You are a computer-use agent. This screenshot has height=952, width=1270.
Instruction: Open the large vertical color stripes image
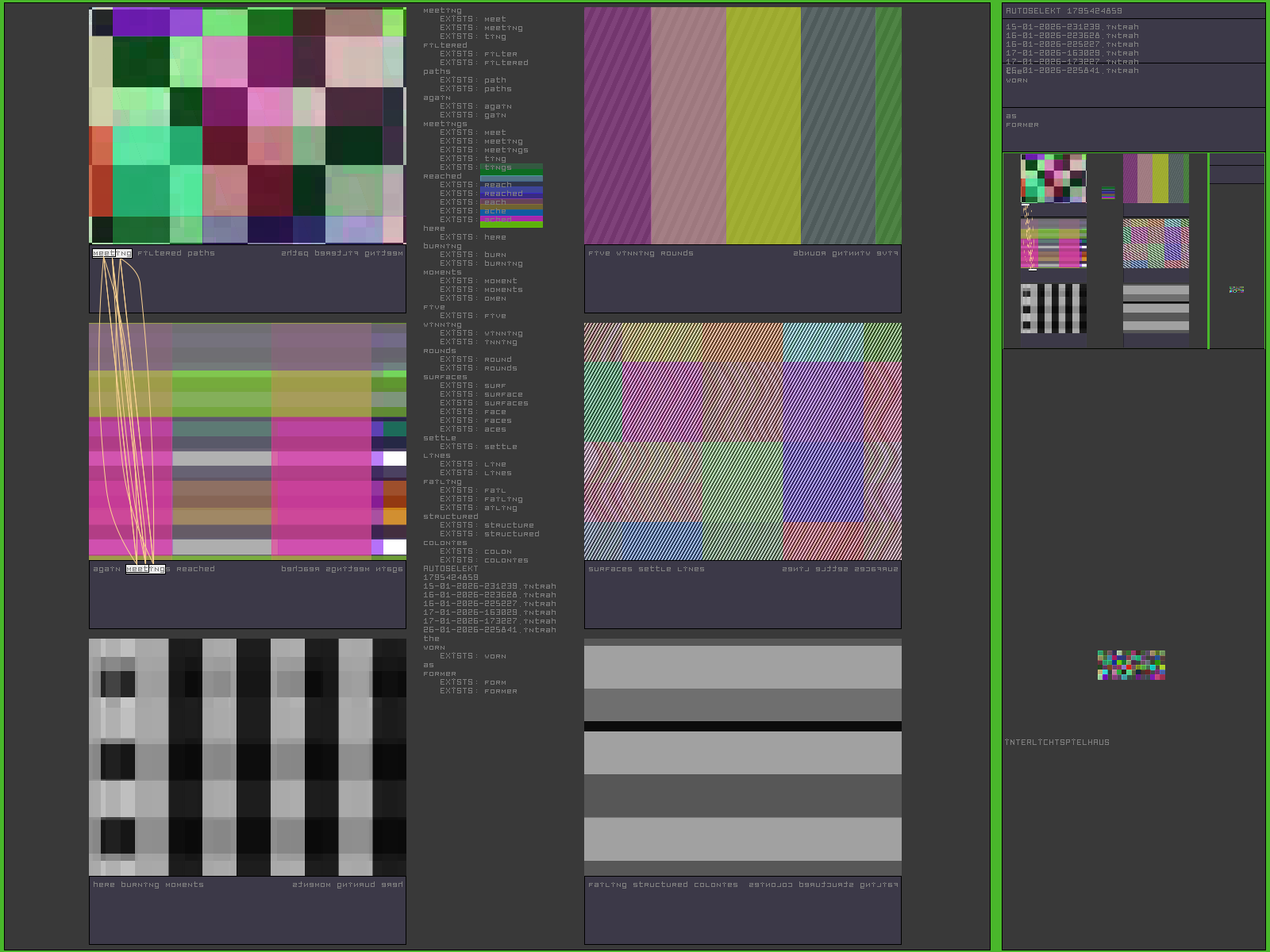(x=742, y=125)
